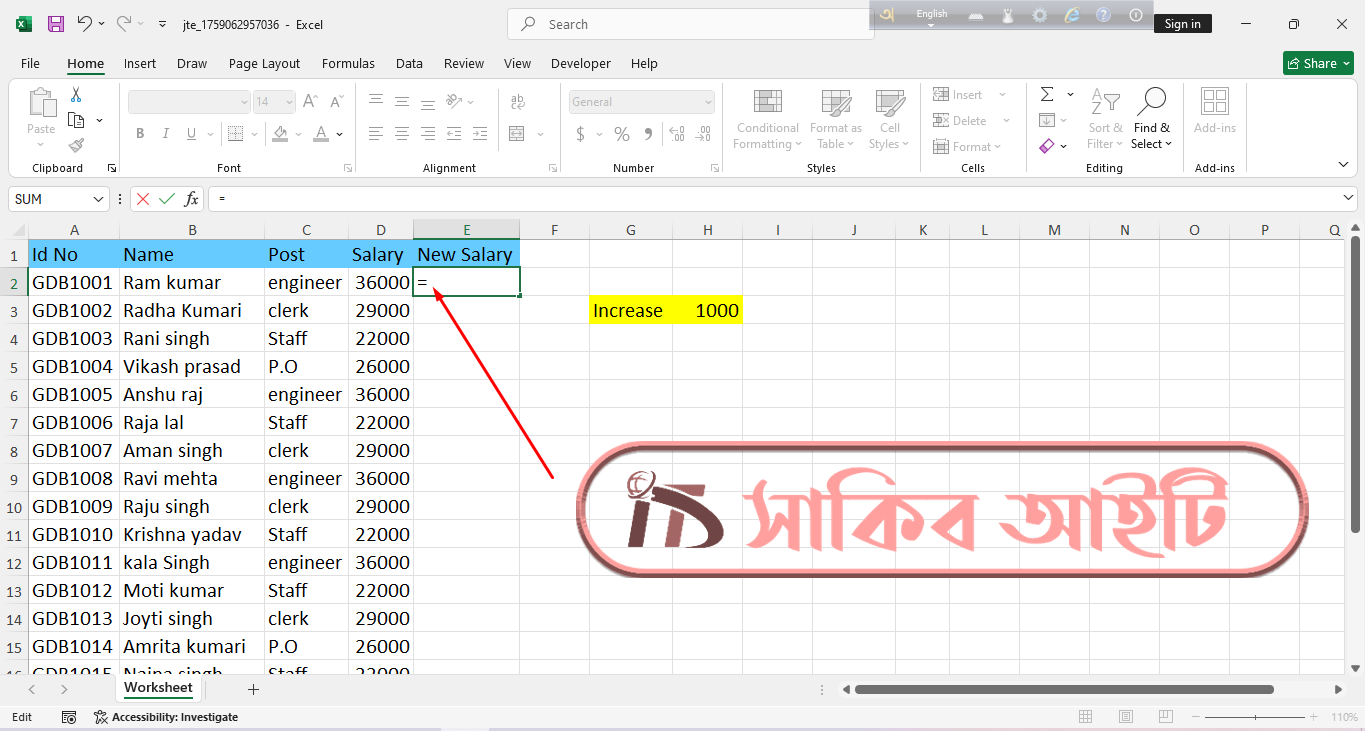Open the Fill Color dropdown arrow
This screenshot has width=1365, height=731.
(x=297, y=134)
